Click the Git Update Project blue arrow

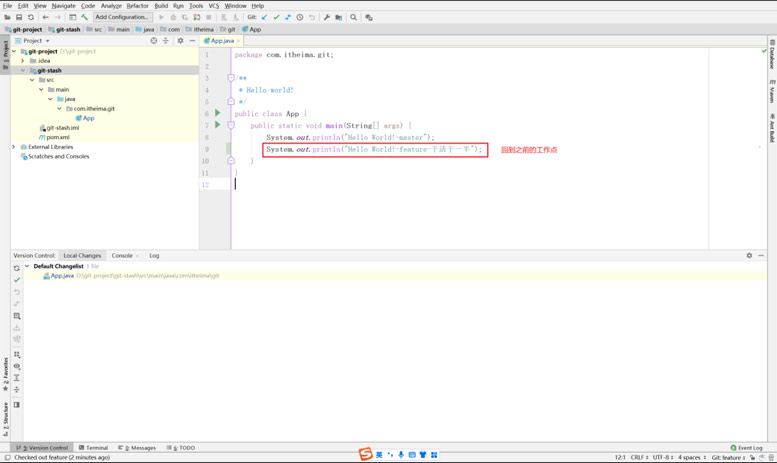click(x=265, y=17)
